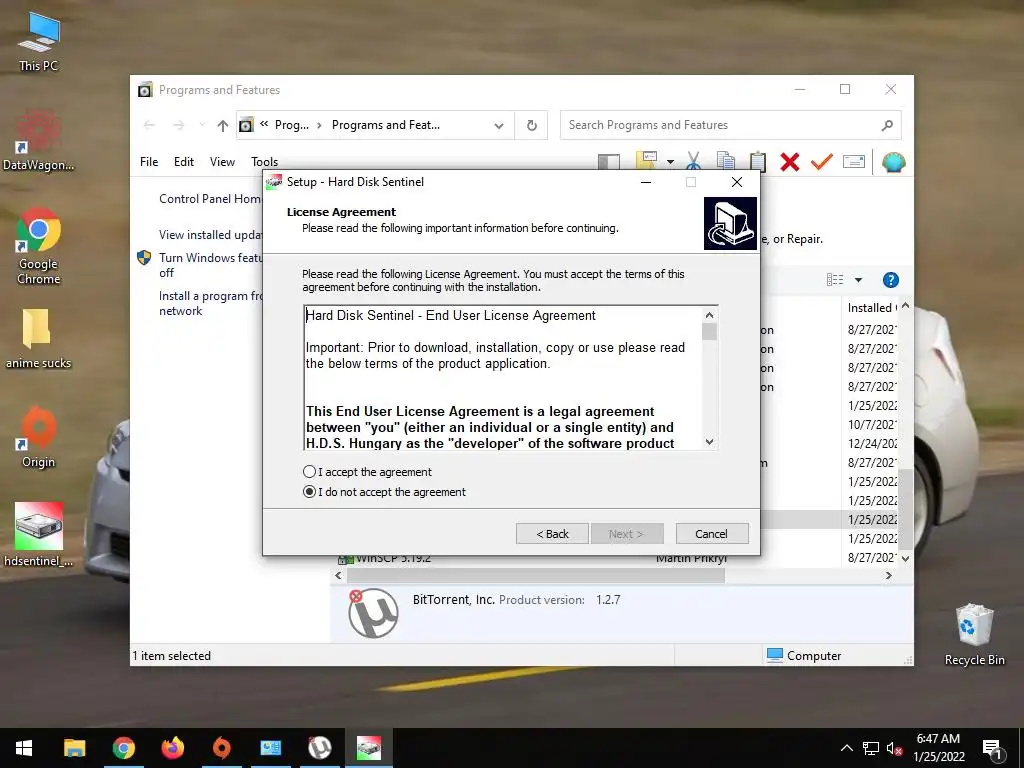This screenshot has height=768, width=1024.
Task: Open the Windows Start menu
Action: point(24,748)
